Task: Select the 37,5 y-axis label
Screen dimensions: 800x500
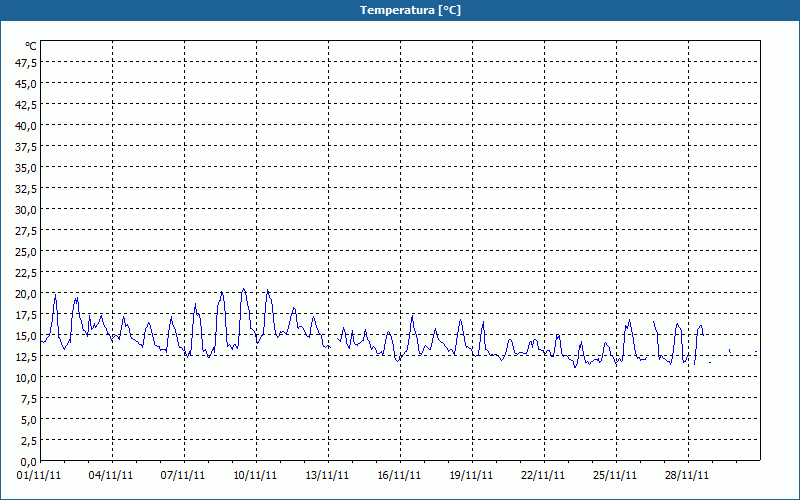Action: (x=27, y=146)
